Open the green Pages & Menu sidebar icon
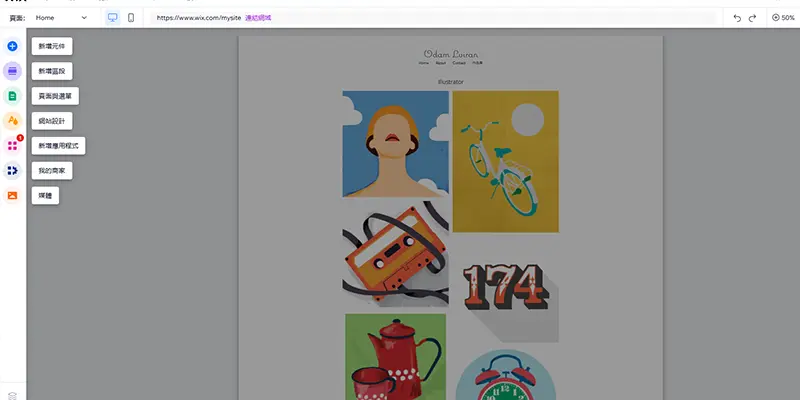Screen dimensions: 800x400 click(x=12, y=96)
